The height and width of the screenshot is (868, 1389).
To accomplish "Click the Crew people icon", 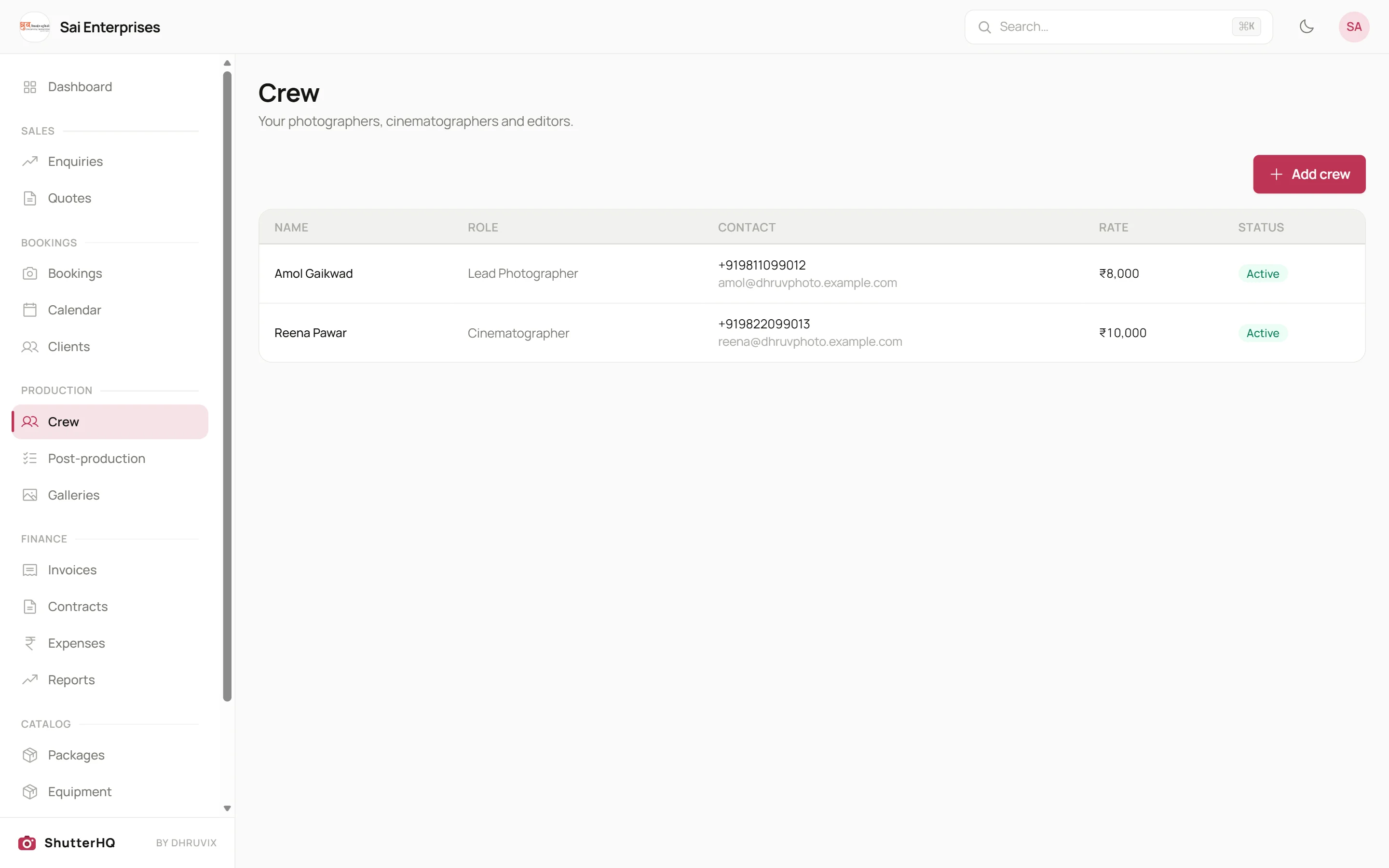I will [30, 422].
